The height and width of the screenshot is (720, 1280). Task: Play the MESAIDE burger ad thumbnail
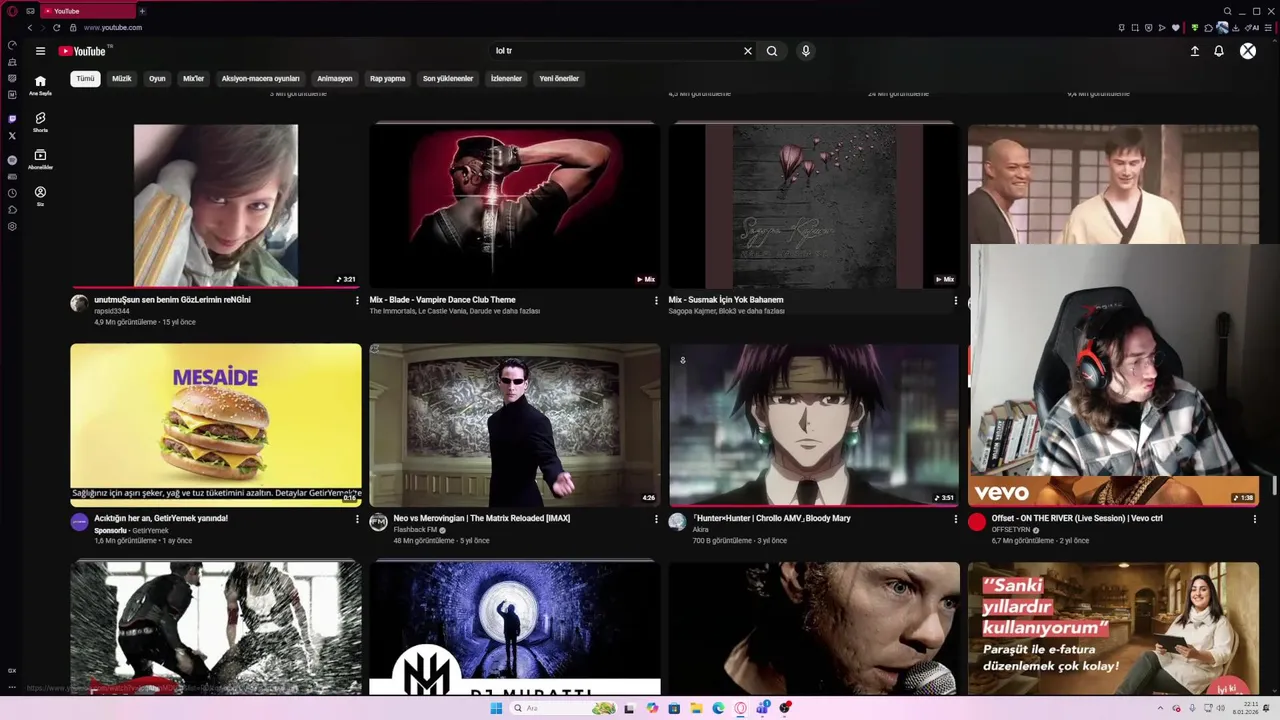[x=215, y=425]
